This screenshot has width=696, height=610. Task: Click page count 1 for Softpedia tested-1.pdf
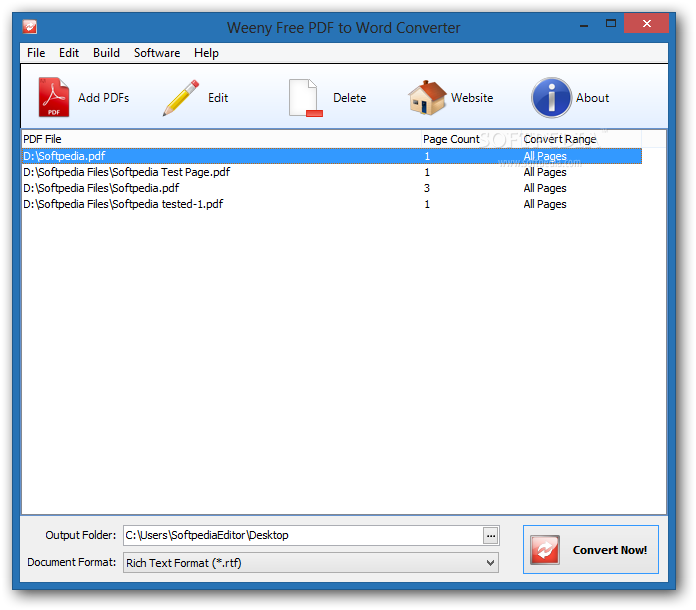point(427,204)
